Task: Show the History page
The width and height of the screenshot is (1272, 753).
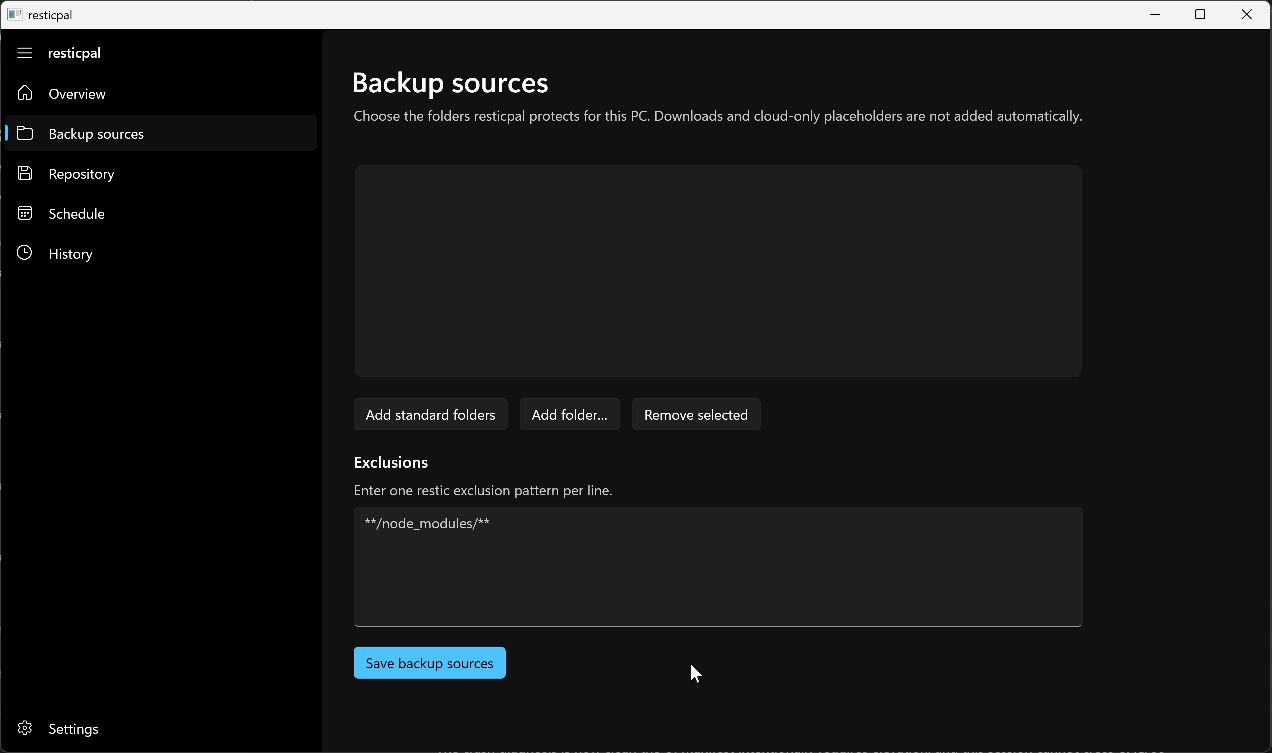Action: [161, 253]
